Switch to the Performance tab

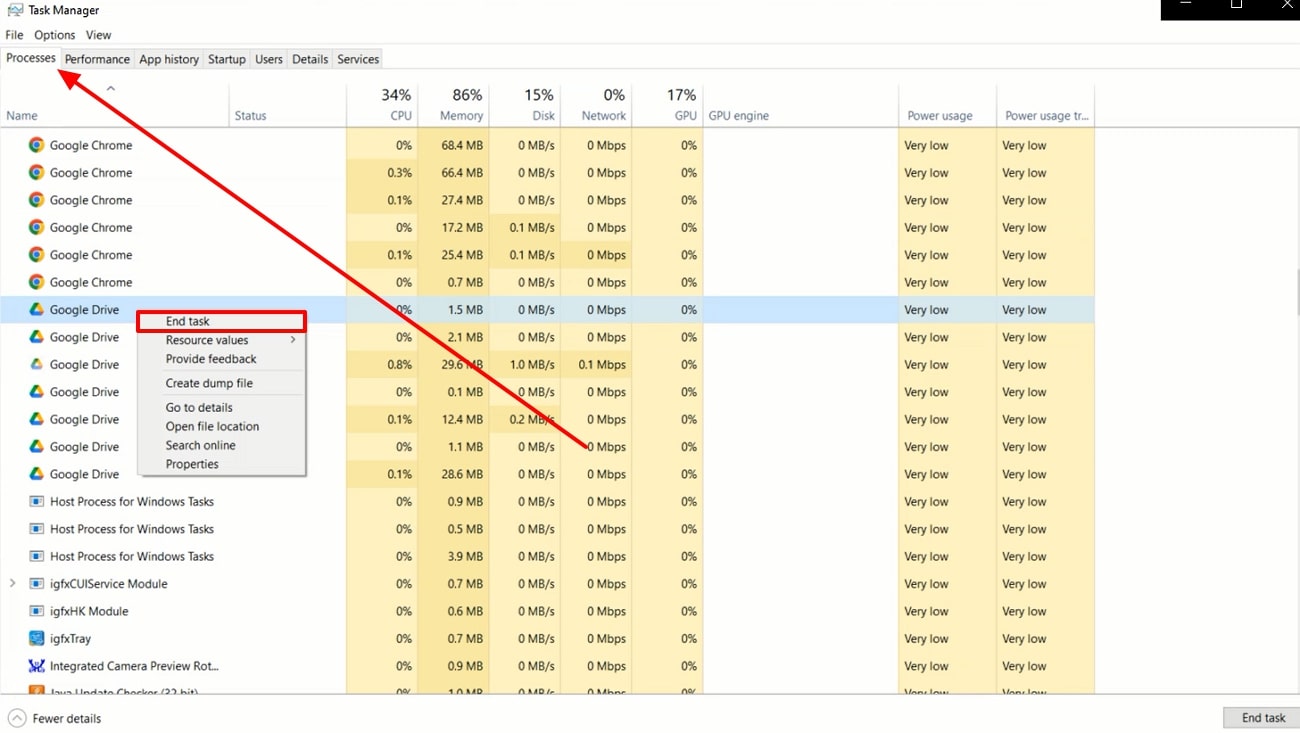(x=97, y=59)
